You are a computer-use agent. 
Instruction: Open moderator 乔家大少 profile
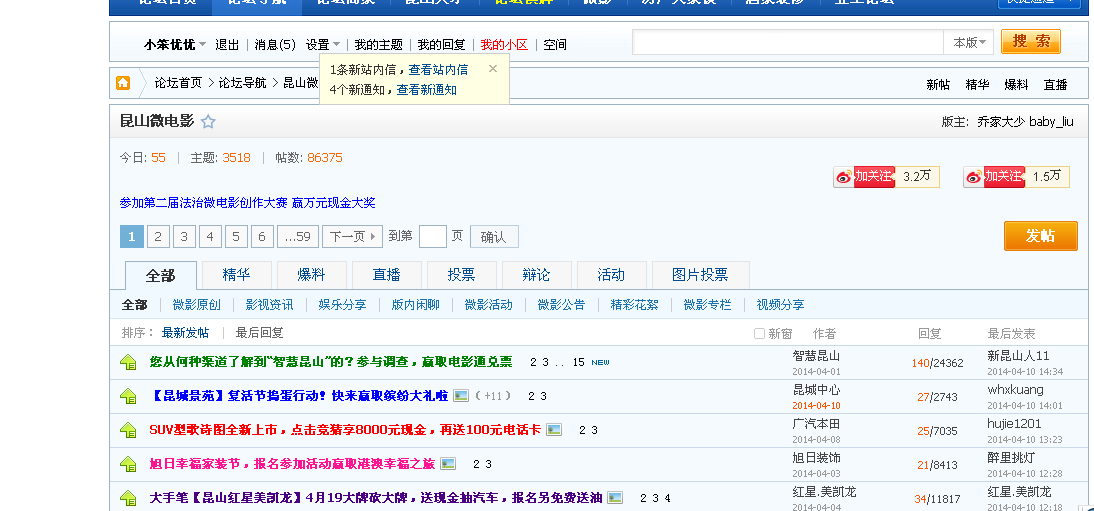[1001, 121]
